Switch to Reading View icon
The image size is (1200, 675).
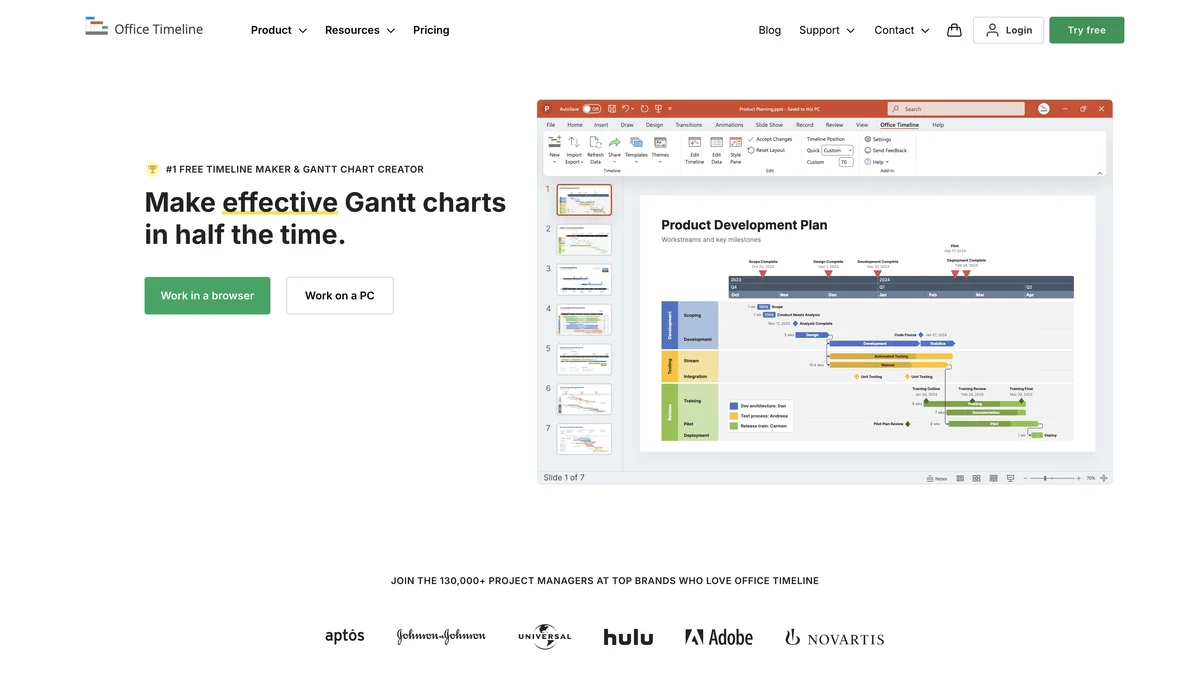coord(994,478)
